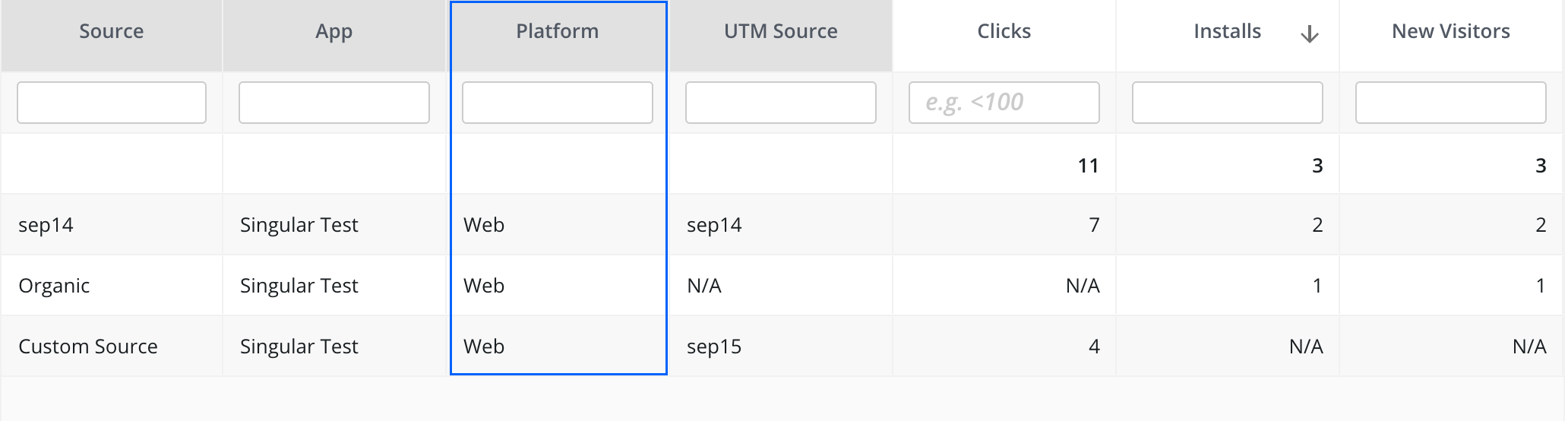The height and width of the screenshot is (421, 1568).
Task: Click the Installs column header
Action: pyautogui.click(x=1226, y=32)
